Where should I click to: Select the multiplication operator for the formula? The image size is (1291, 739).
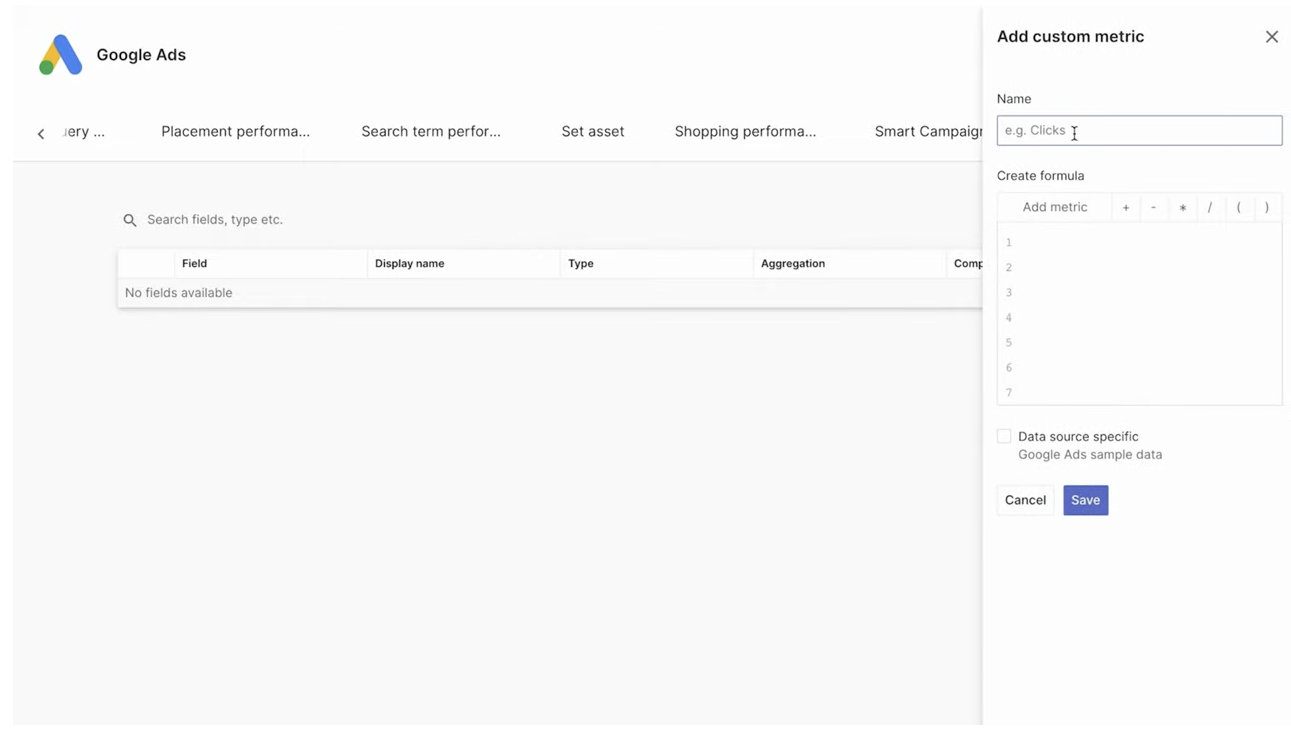coord(1182,207)
